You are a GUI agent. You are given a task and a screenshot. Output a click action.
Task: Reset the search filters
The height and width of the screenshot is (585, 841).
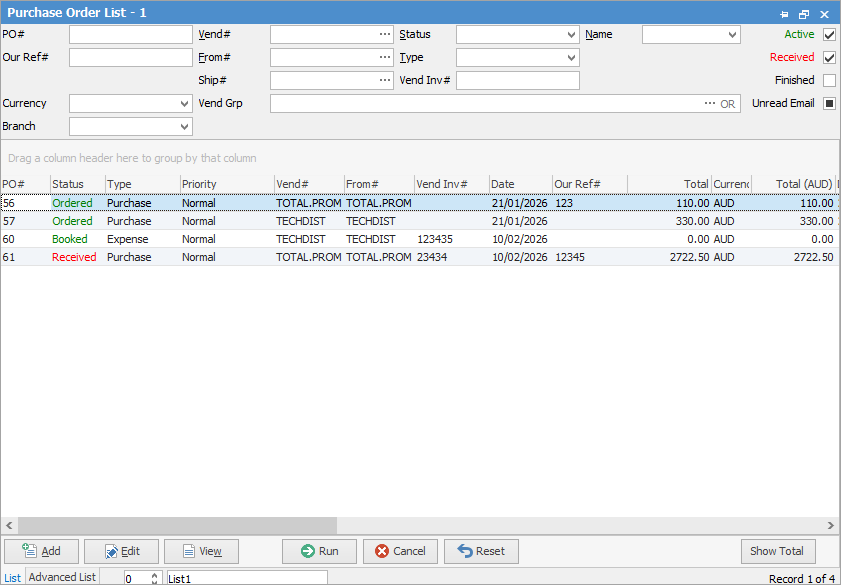pyautogui.click(x=481, y=551)
